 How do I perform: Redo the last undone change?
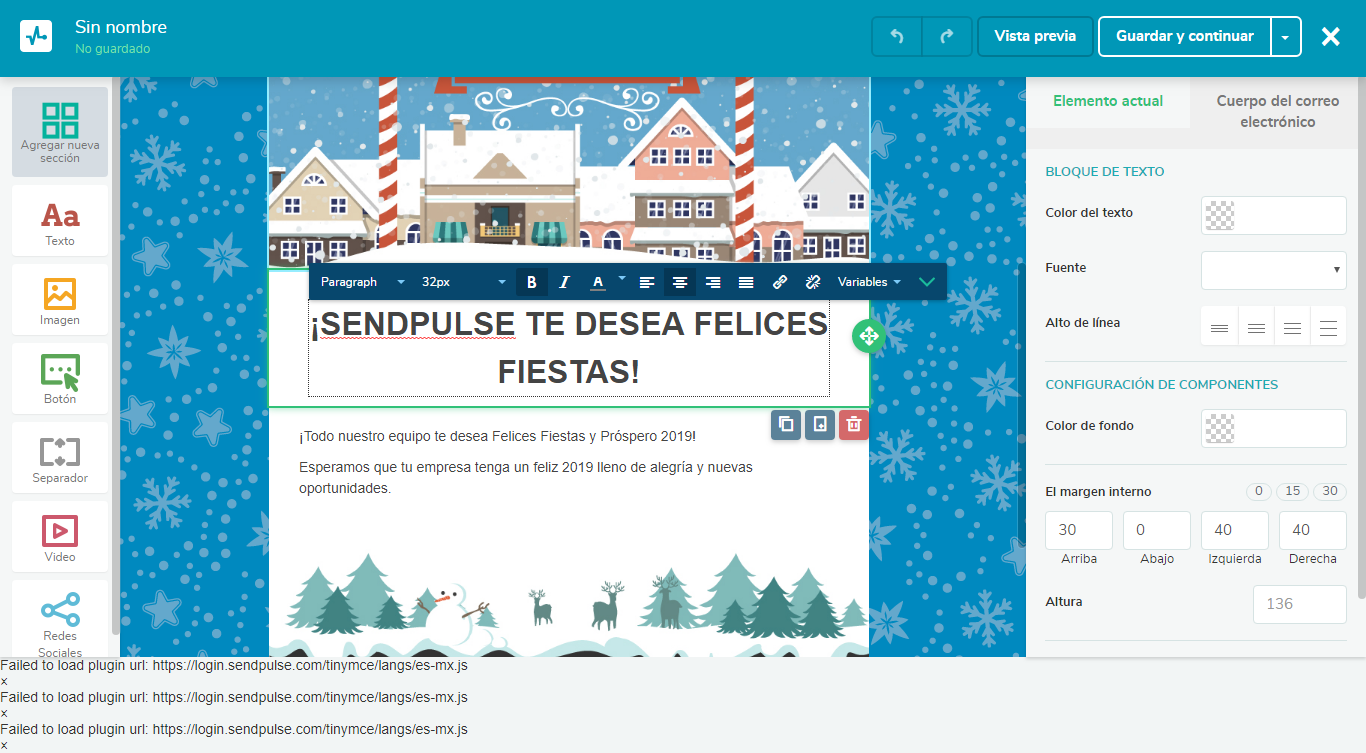pyautogui.click(x=947, y=36)
